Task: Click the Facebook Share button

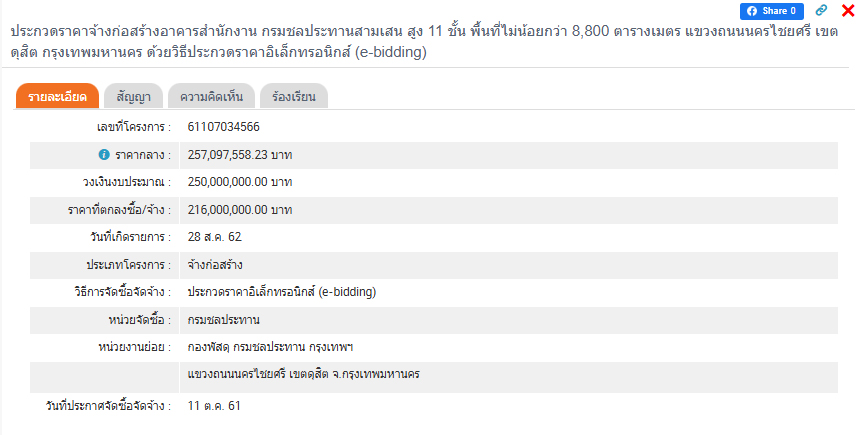Action: (x=771, y=11)
